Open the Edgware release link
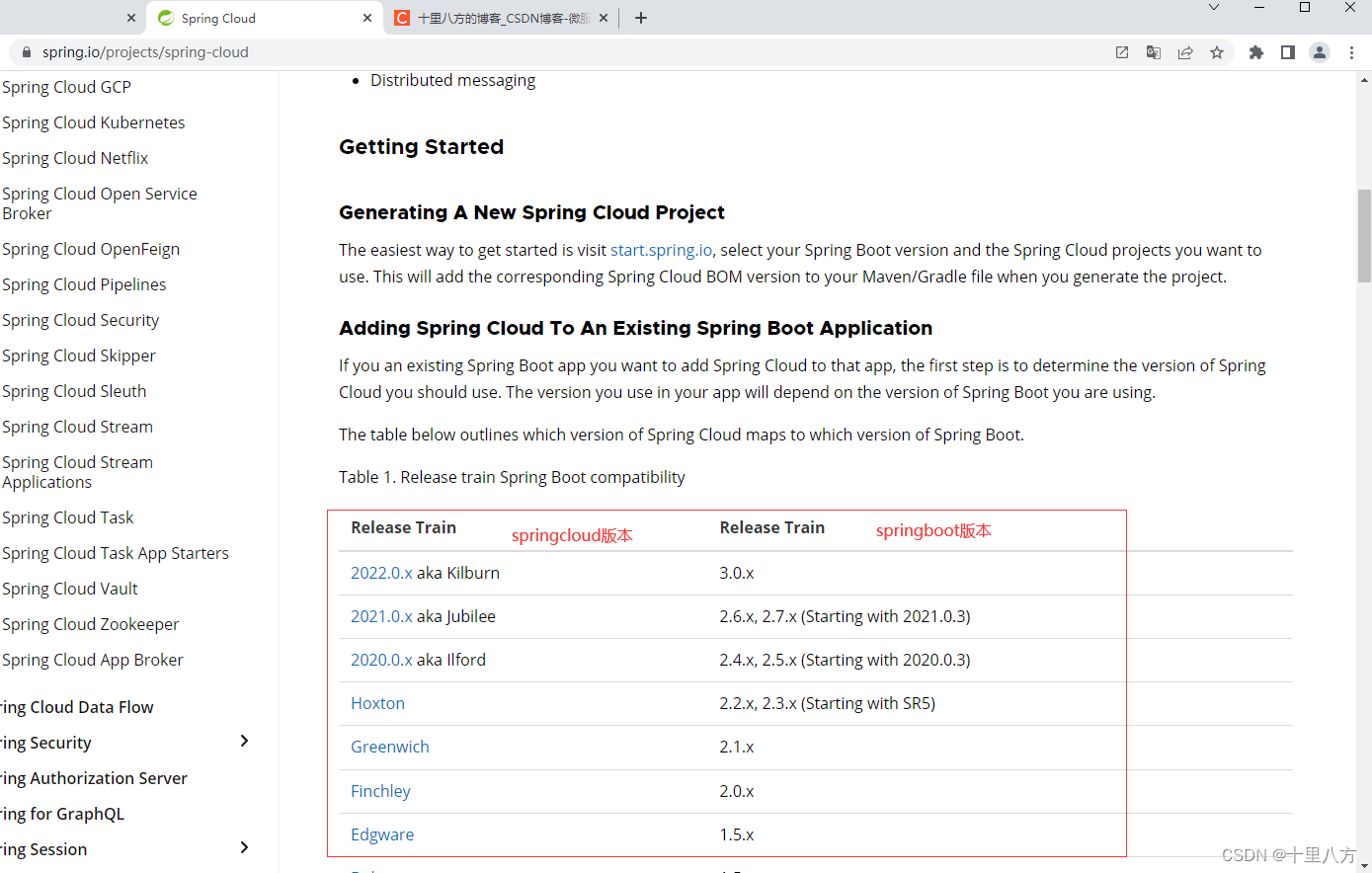 coord(382,834)
